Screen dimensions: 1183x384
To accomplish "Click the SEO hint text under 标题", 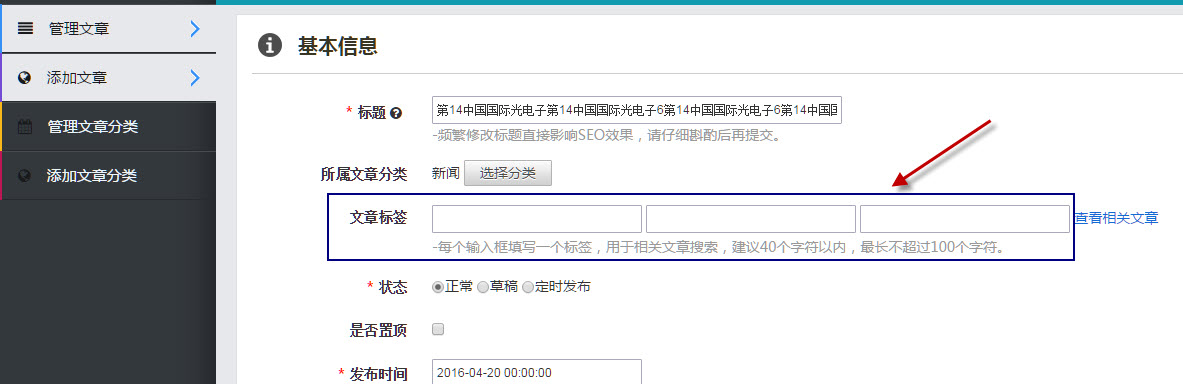I will click(606, 137).
